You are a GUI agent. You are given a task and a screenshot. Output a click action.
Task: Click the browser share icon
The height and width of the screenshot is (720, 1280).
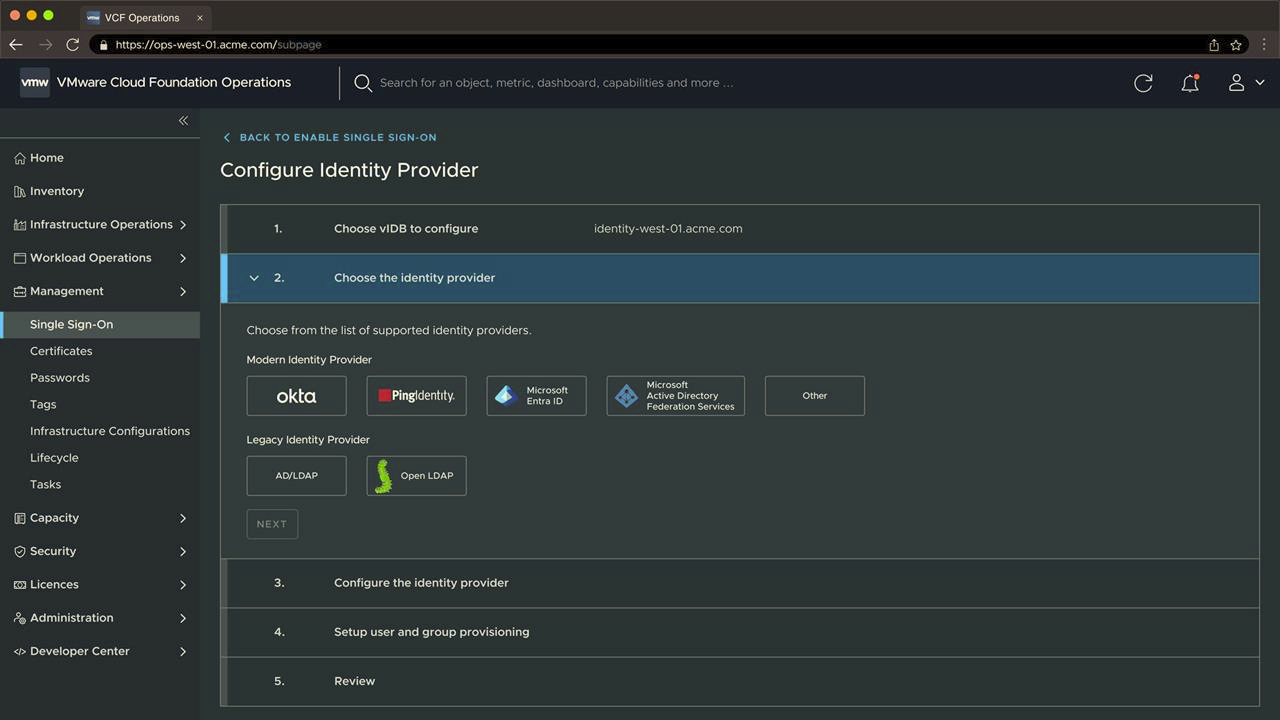pos(1213,45)
